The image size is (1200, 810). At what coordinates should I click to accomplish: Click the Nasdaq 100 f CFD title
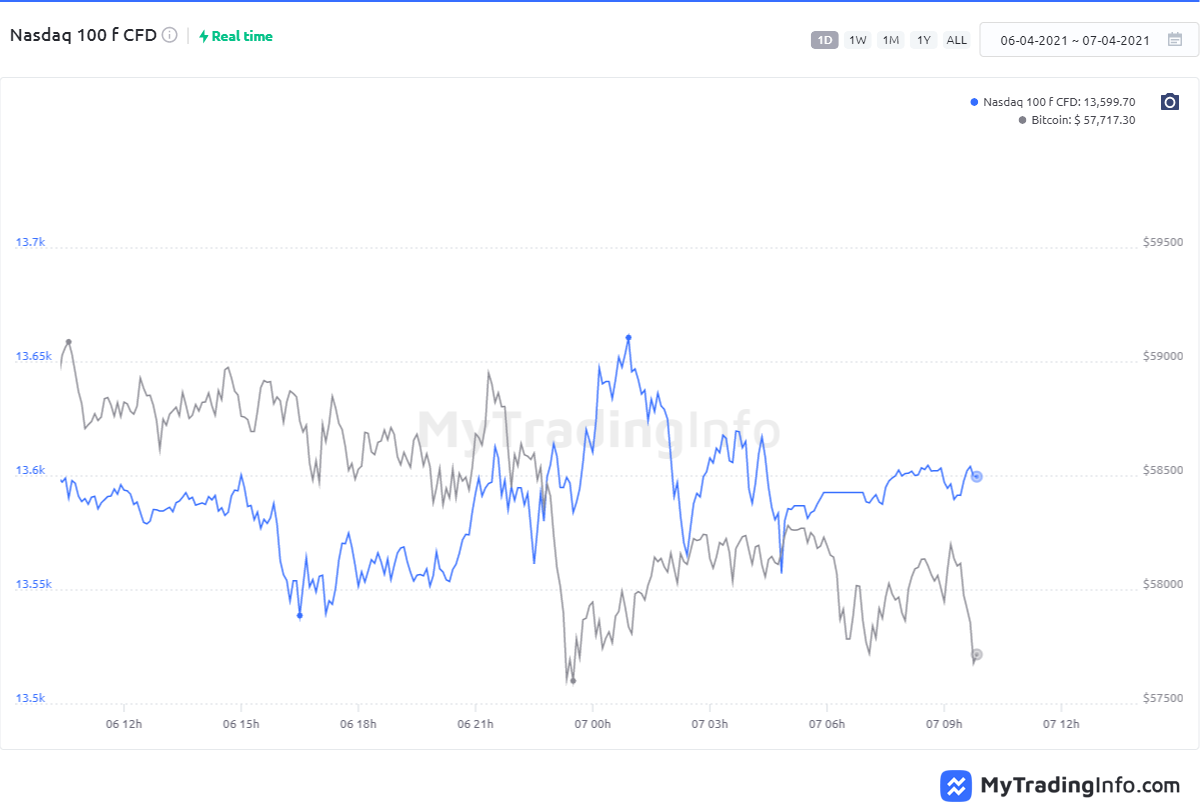[83, 35]
